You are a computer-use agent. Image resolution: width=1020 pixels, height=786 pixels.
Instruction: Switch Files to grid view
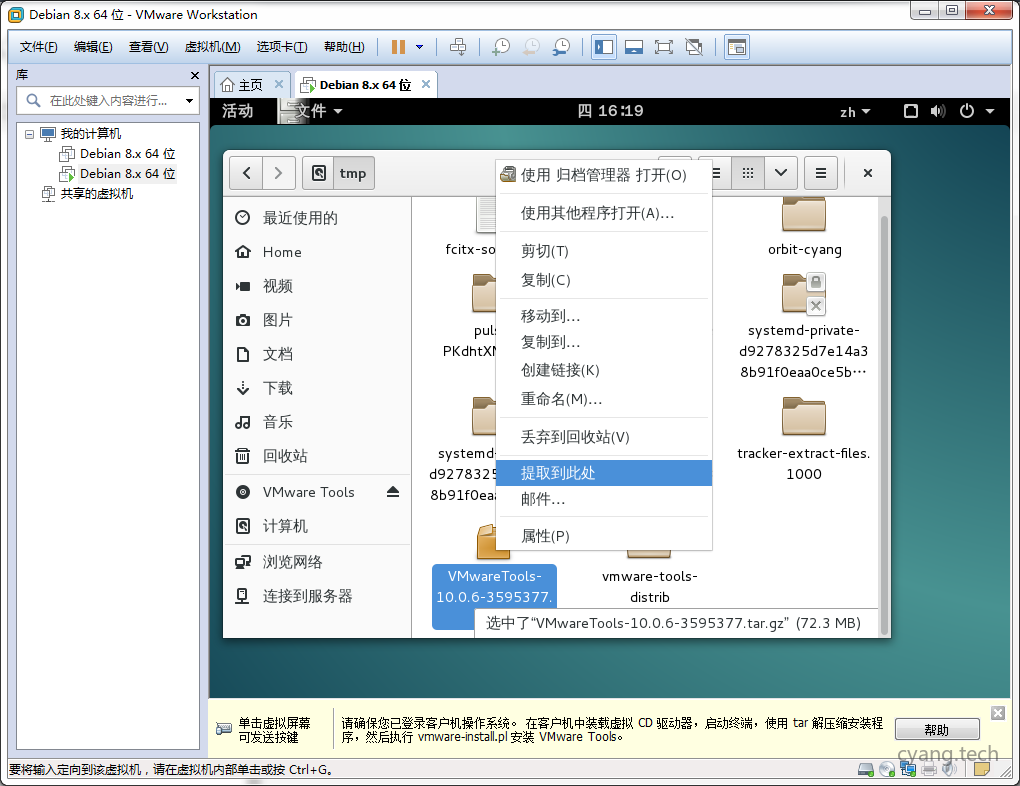point(747,172)
